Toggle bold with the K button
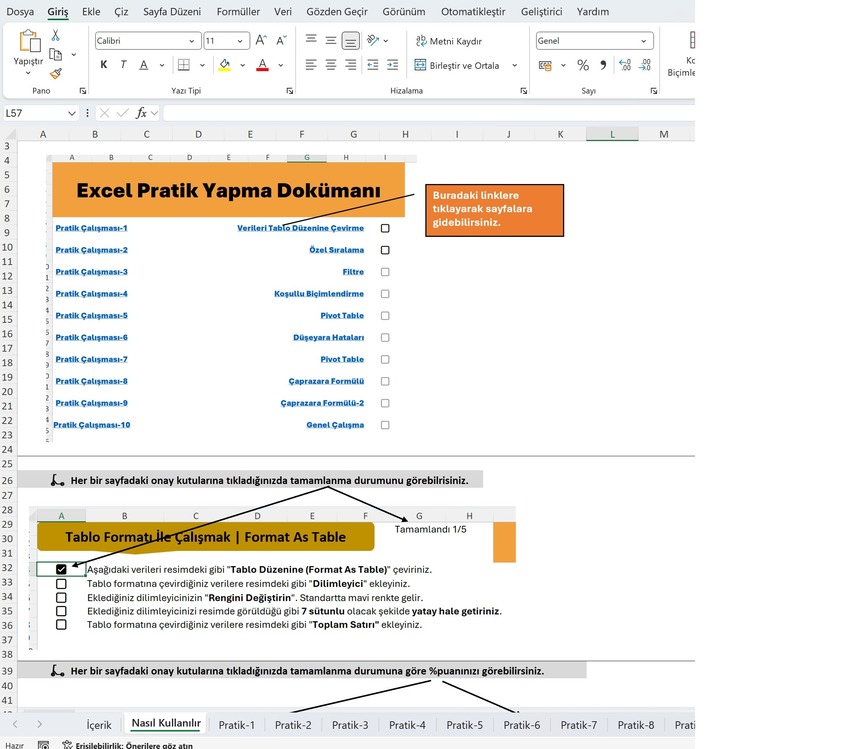This screenshot has height=749, width=843. pyautogui.click(x=104, y=65)
